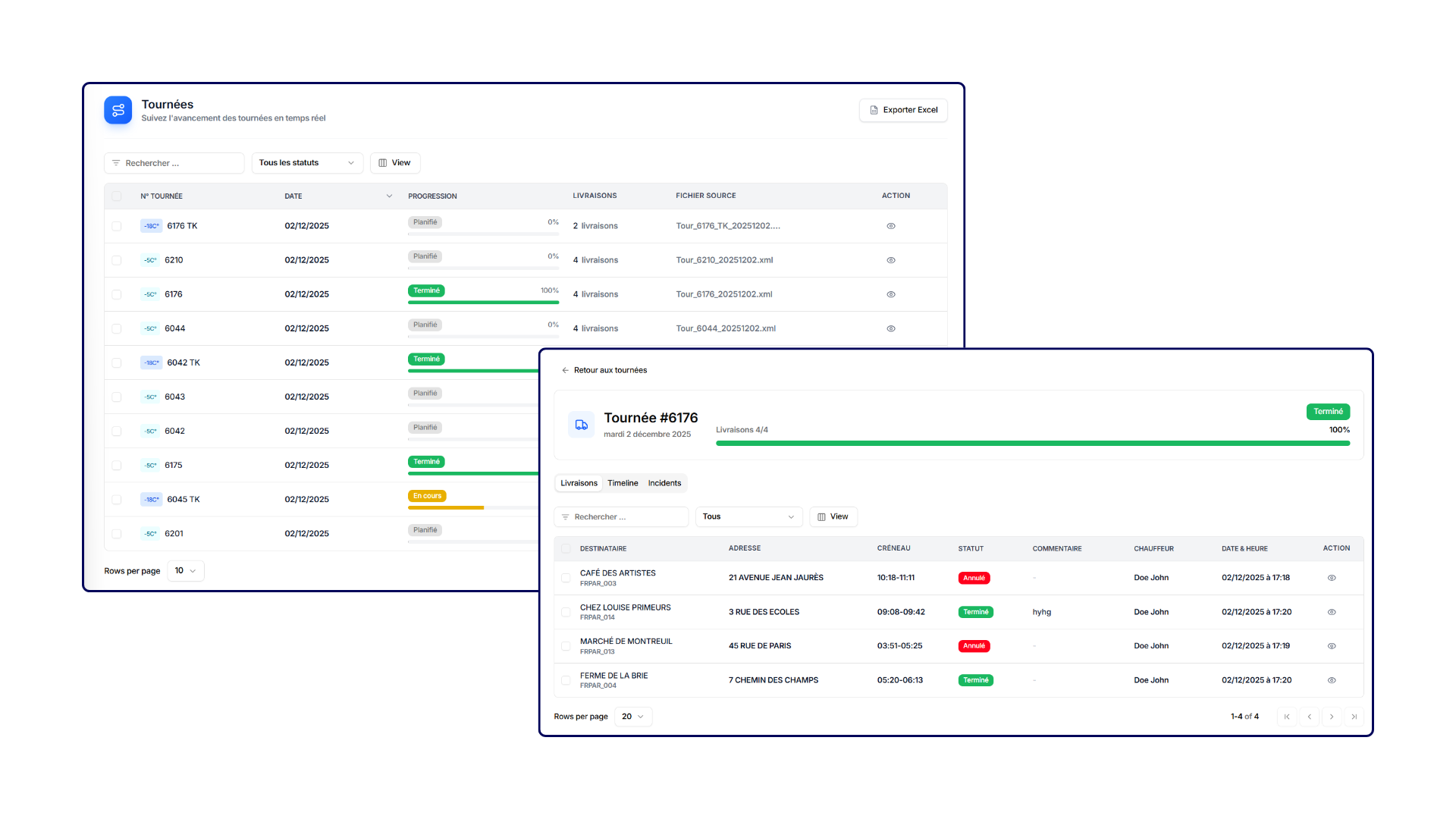Change rows per page from 20
The height and width of the screenshot is (819, 1456).
pos(632,717)
